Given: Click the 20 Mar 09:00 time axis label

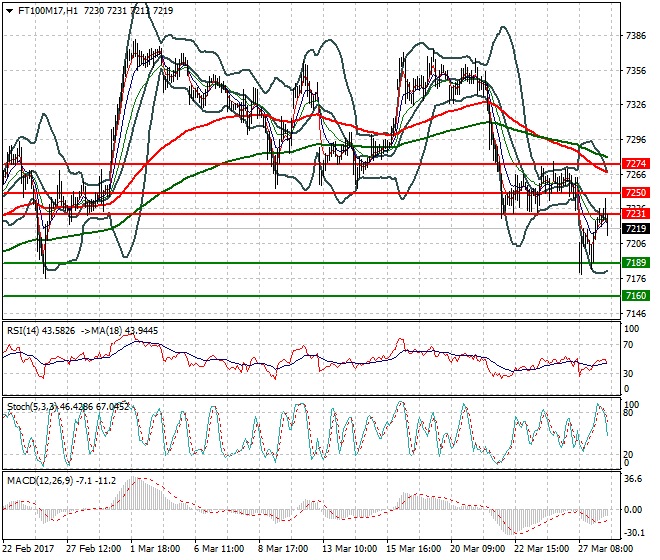Looking at the screenshot, I should [x=478, y=549].
